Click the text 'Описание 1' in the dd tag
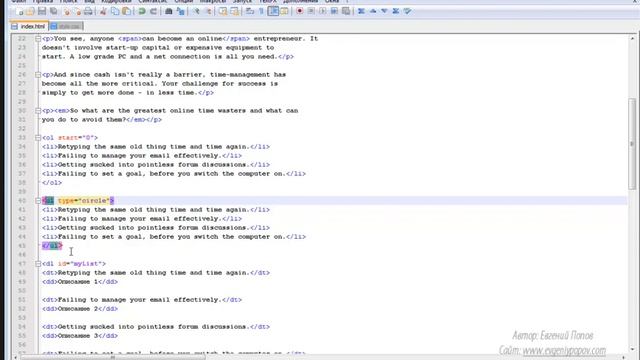Image resolution: width=640 pixels, height=360 pixels. [78, 282]
